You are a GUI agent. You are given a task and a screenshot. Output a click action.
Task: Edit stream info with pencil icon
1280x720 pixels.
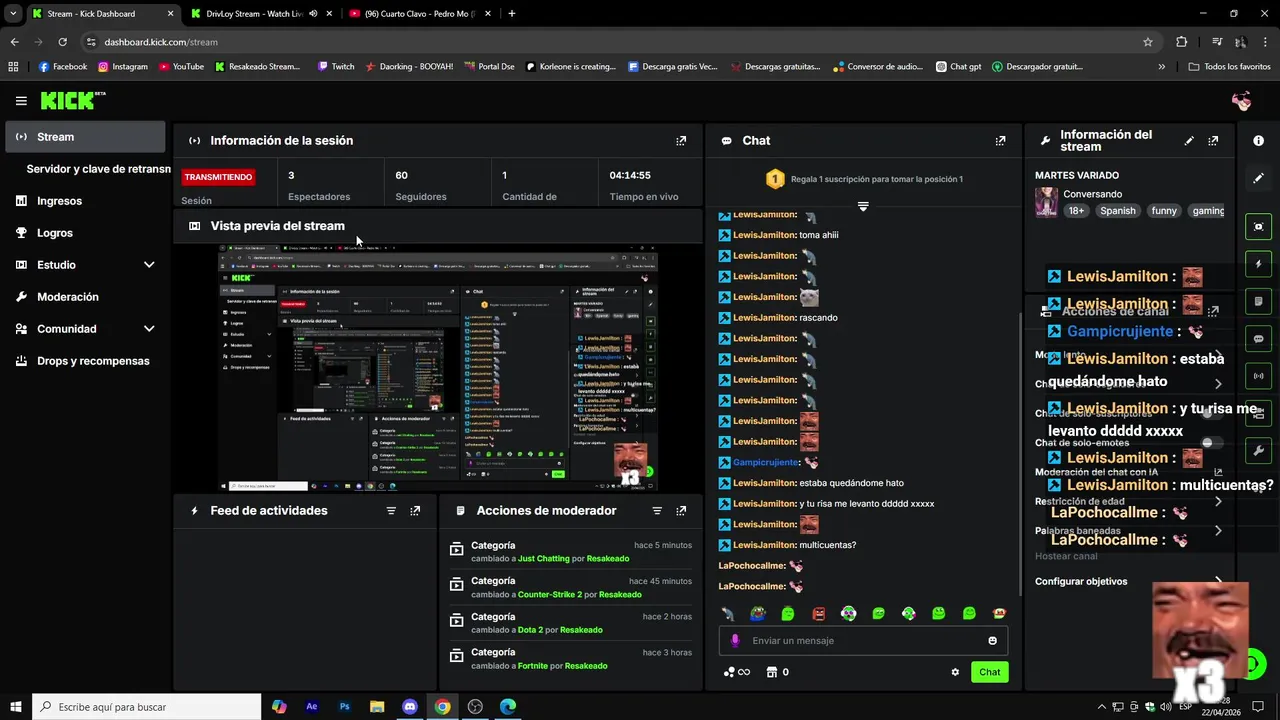1189,141
